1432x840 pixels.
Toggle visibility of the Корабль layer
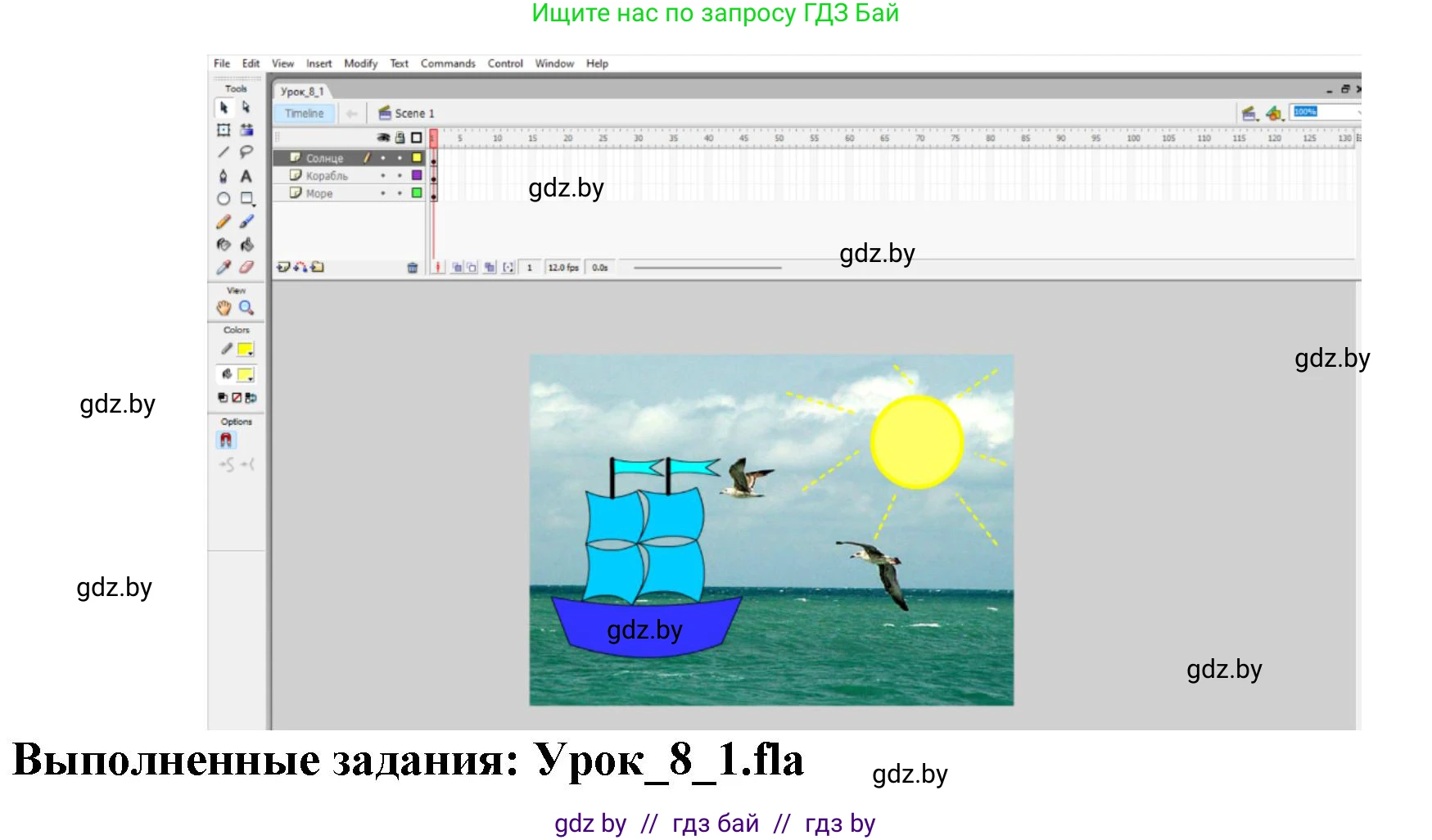pos(382,176)
